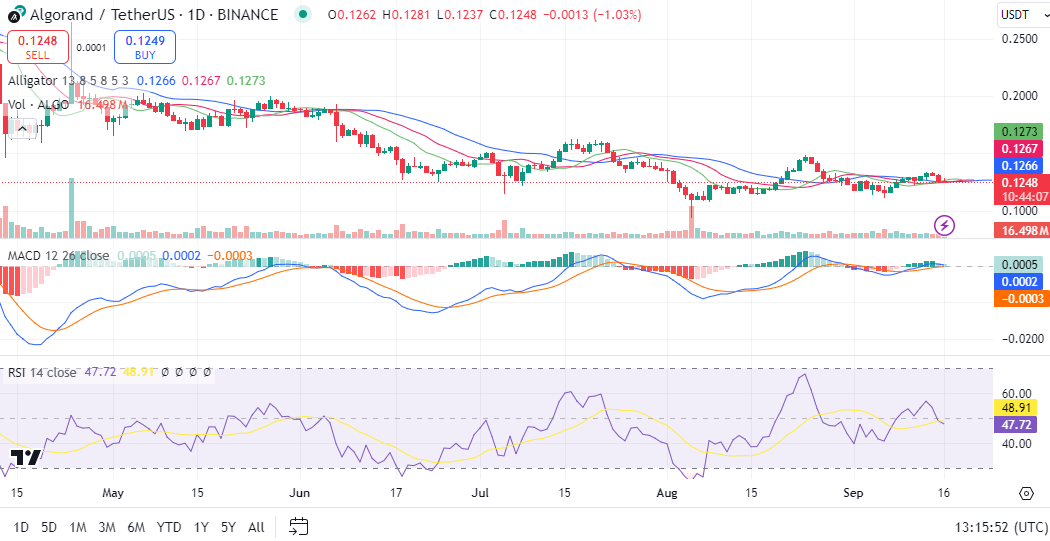Click the 0.0001 spread value
This screenshot has height=541, width=1050.
click(x=91, y=48)
